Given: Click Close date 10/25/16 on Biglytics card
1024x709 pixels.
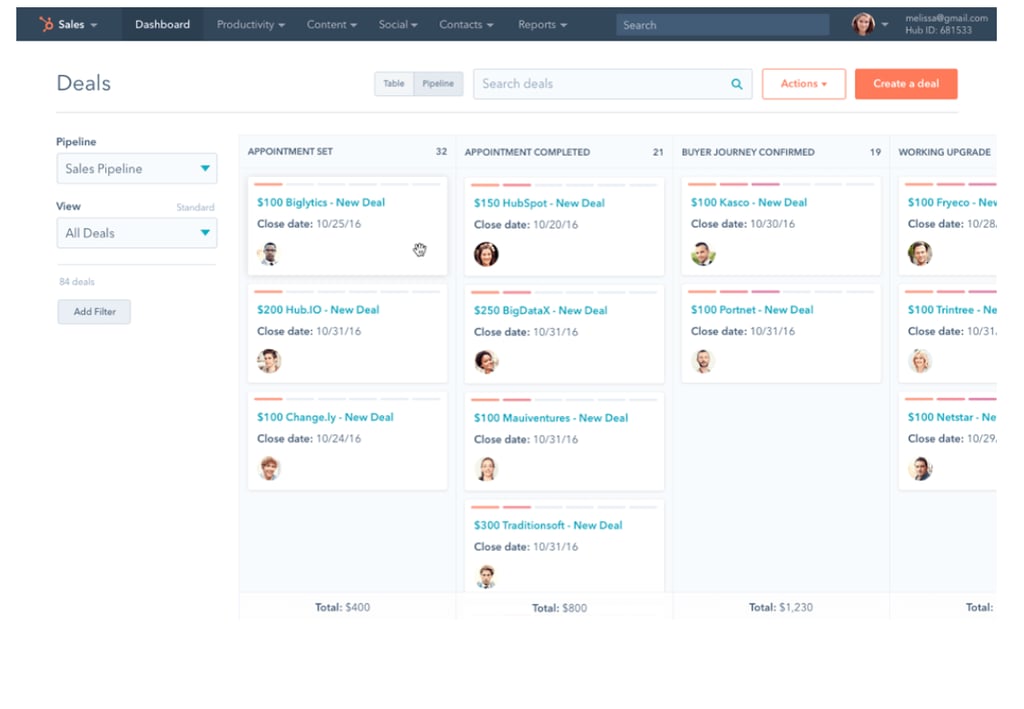Looking at the screenshot, I should point(309,223).
